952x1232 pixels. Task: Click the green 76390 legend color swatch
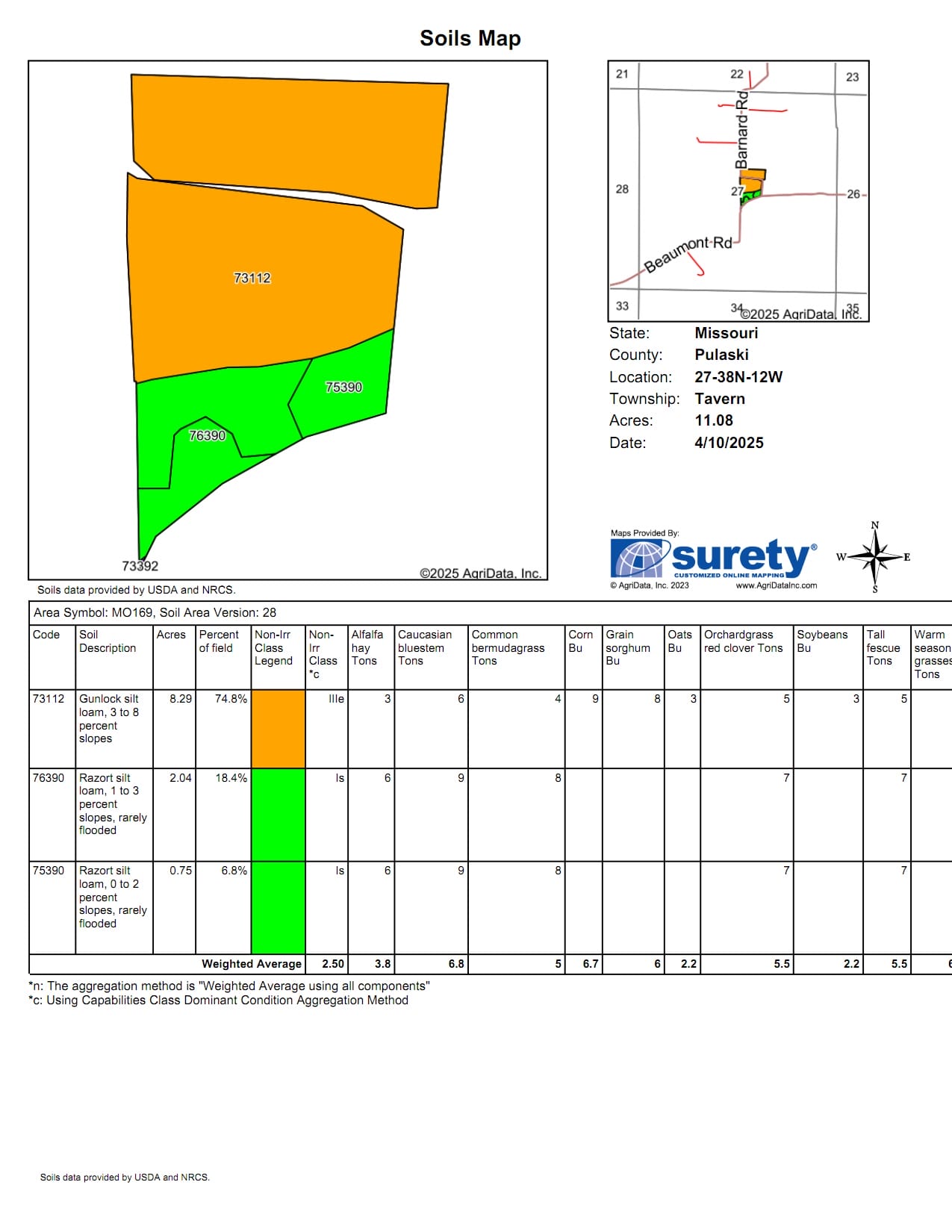278,815
